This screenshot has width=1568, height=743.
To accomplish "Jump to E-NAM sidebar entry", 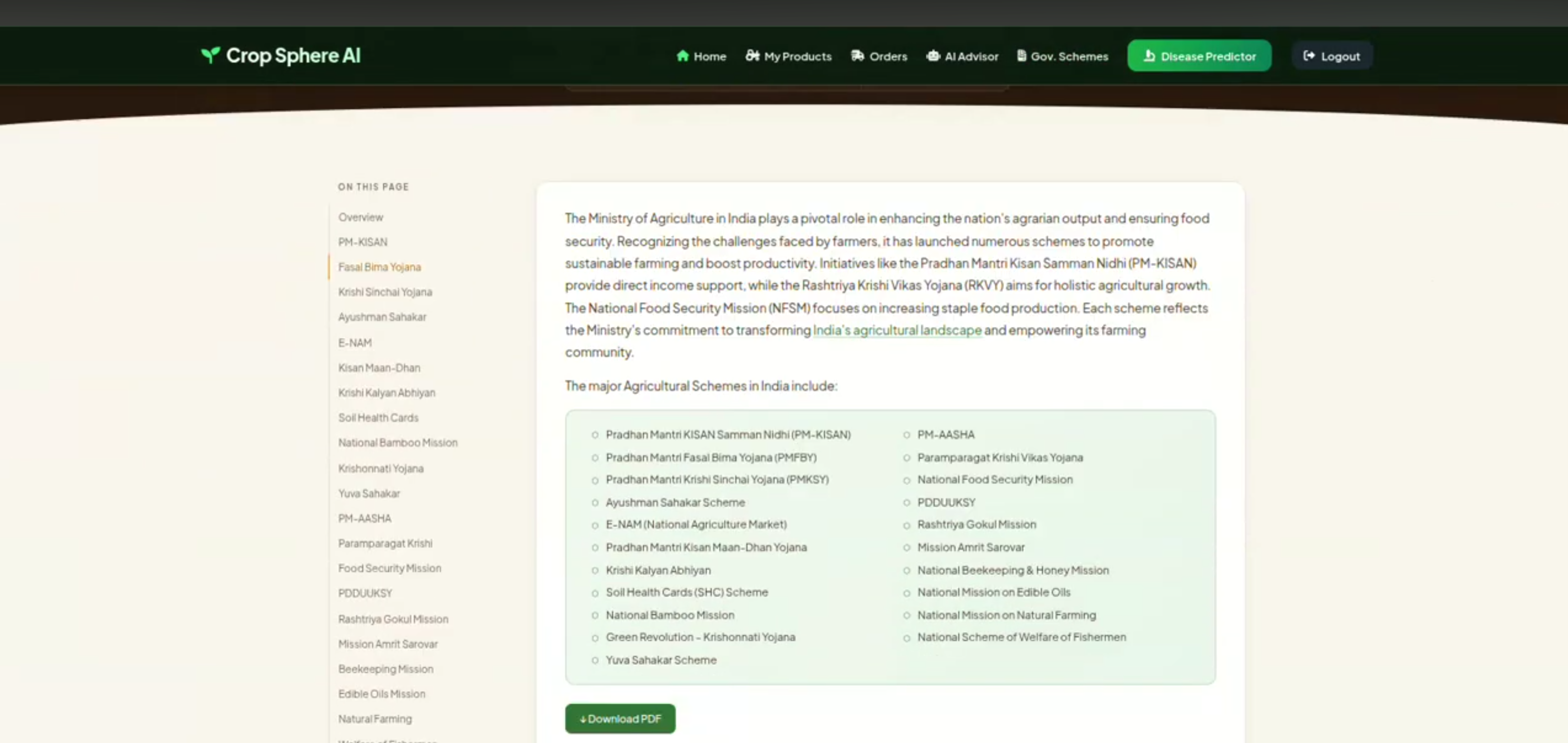I will [x=355, y=343].
